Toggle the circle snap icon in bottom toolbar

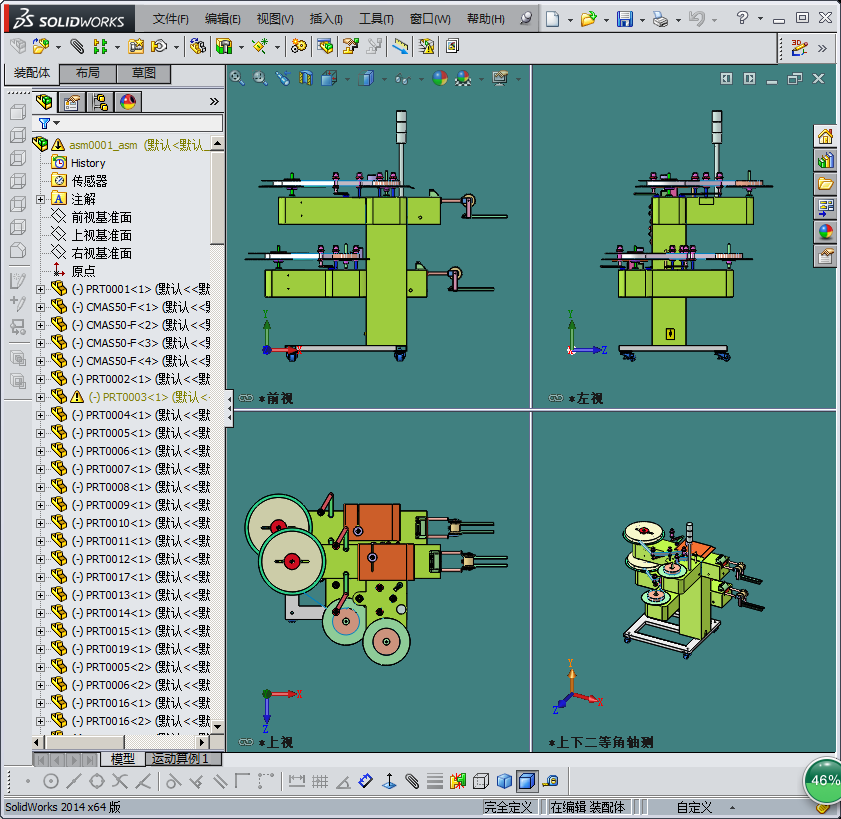click(50, 781)
